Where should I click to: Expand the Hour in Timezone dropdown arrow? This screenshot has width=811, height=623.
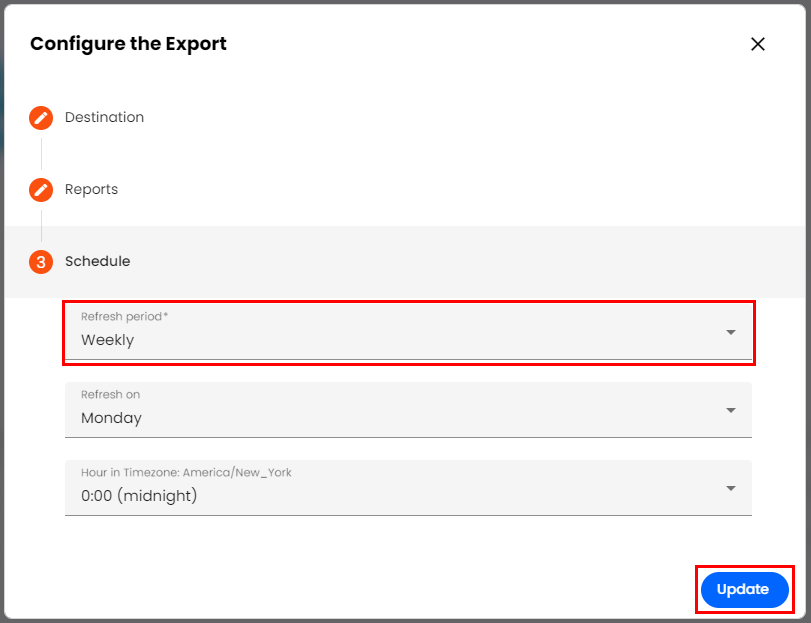point(731,488)
